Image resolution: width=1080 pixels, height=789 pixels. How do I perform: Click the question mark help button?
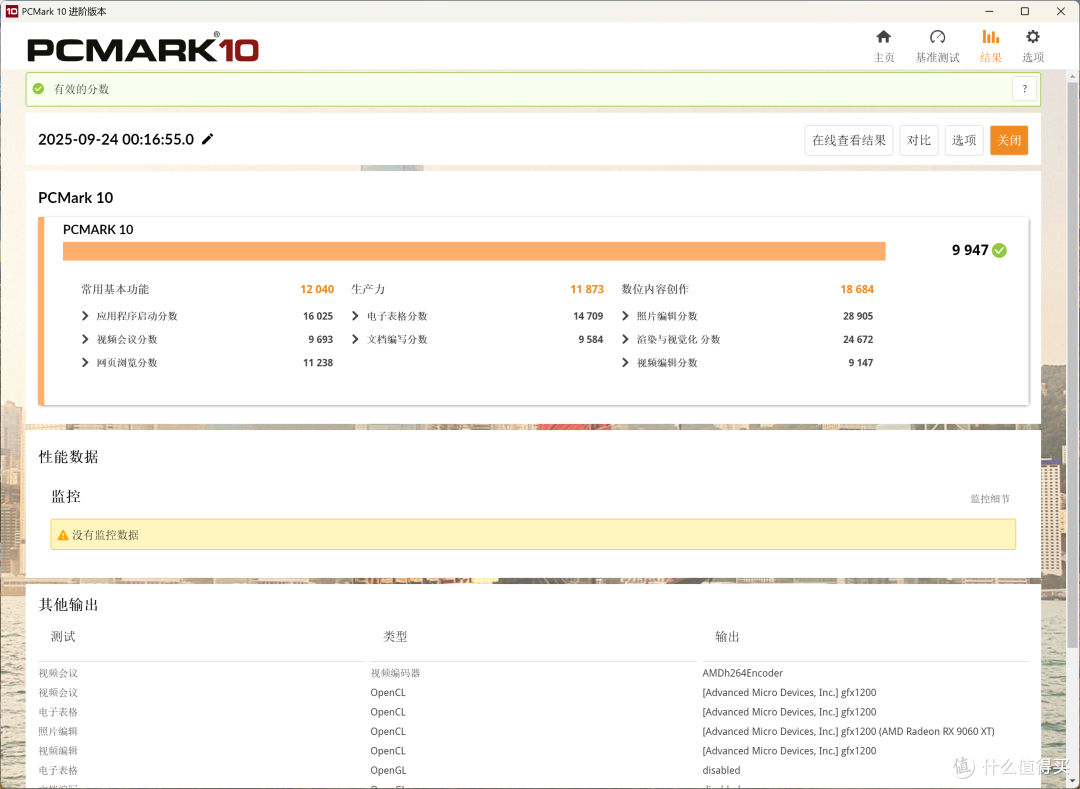pyautogui.click(x=1024, y=89)
